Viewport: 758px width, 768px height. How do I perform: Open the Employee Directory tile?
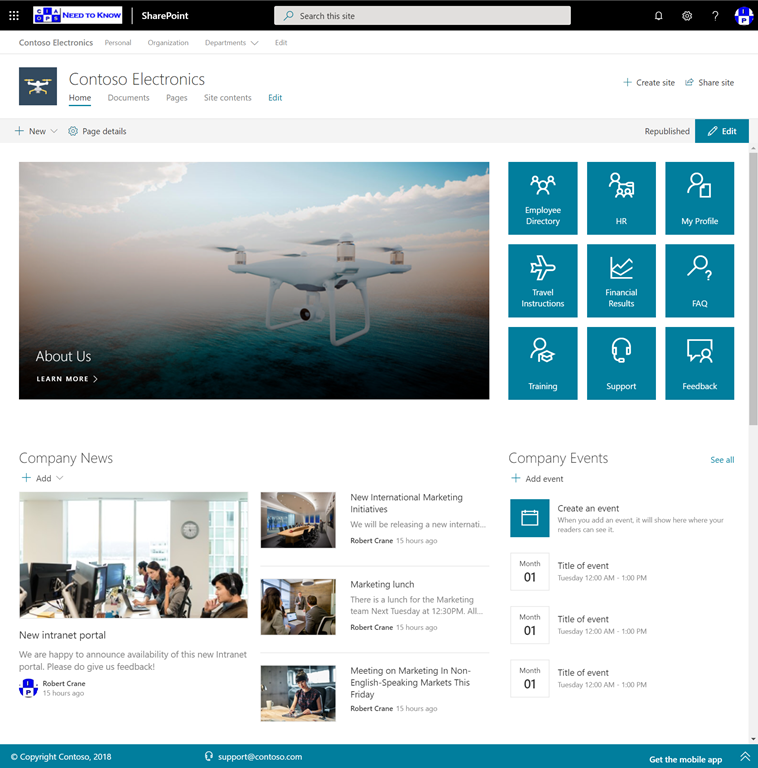coord(543,198)
